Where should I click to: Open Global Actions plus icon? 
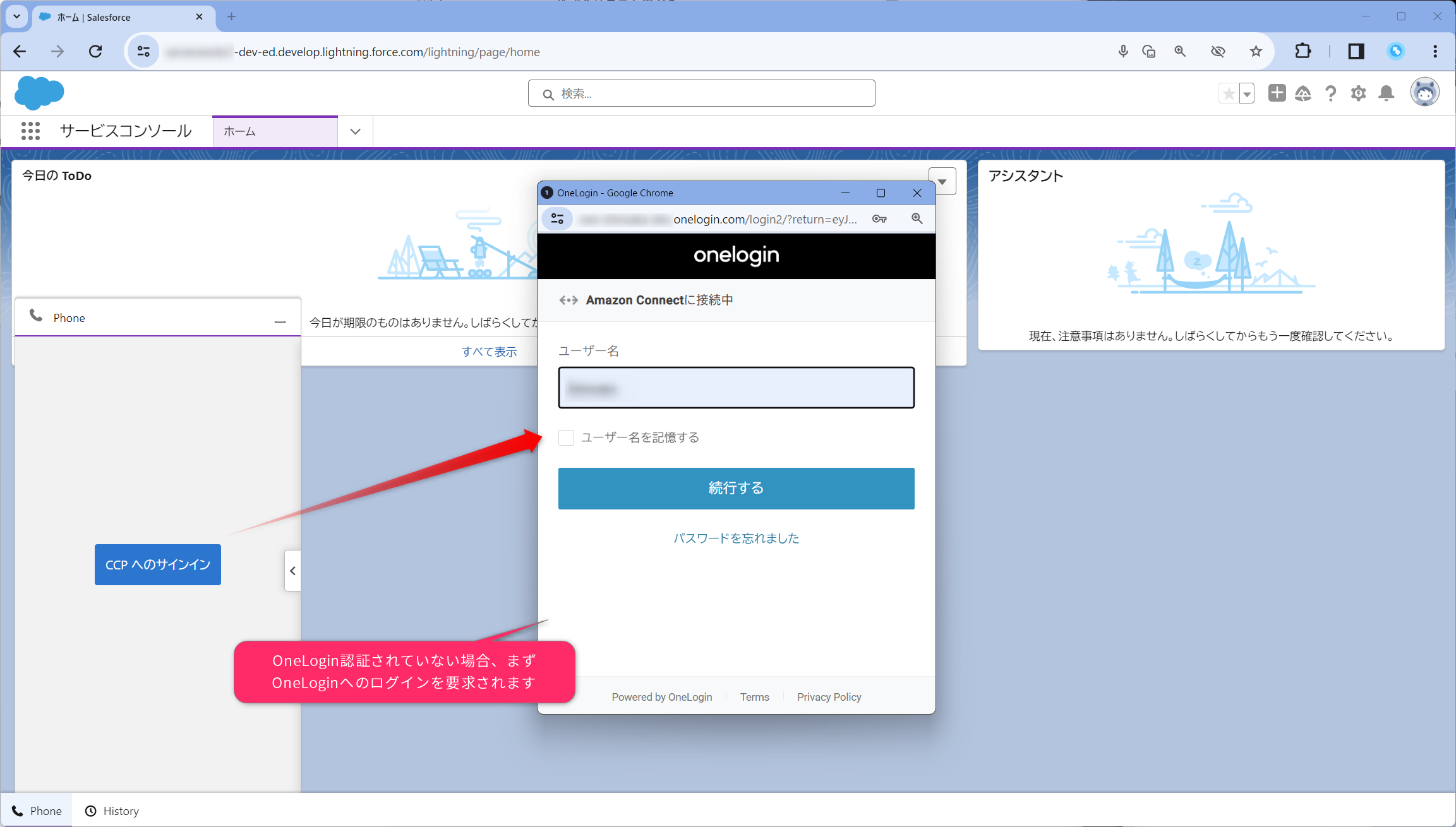[1277, 93]
